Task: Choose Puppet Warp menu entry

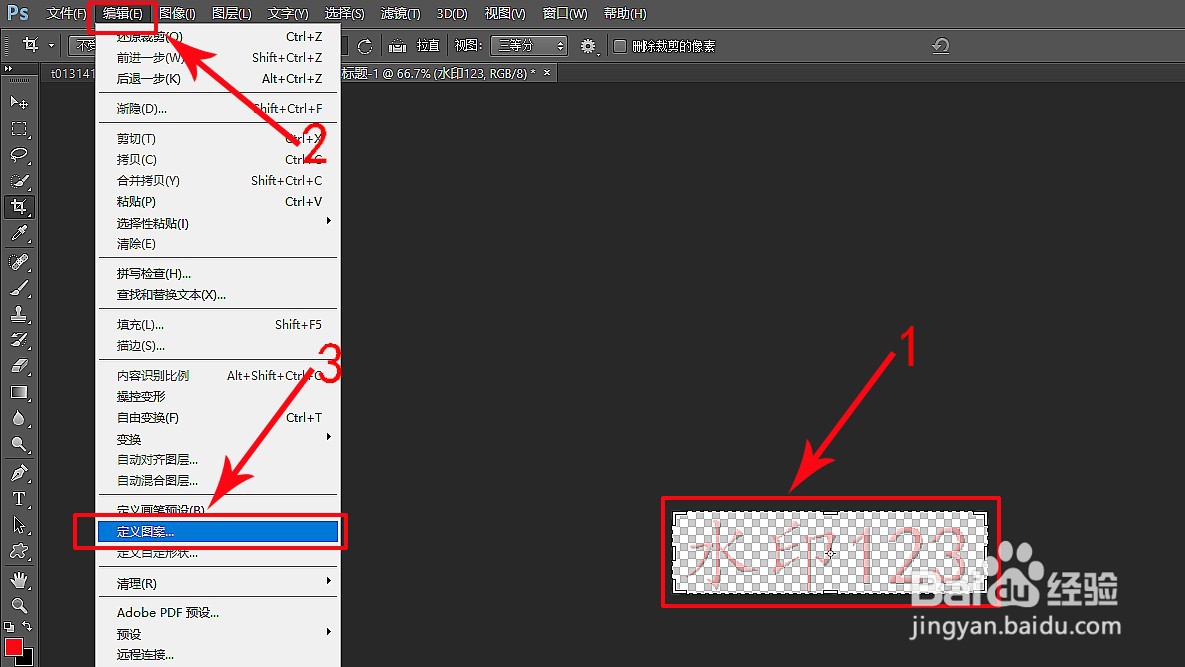Action: tap(218, 397)
